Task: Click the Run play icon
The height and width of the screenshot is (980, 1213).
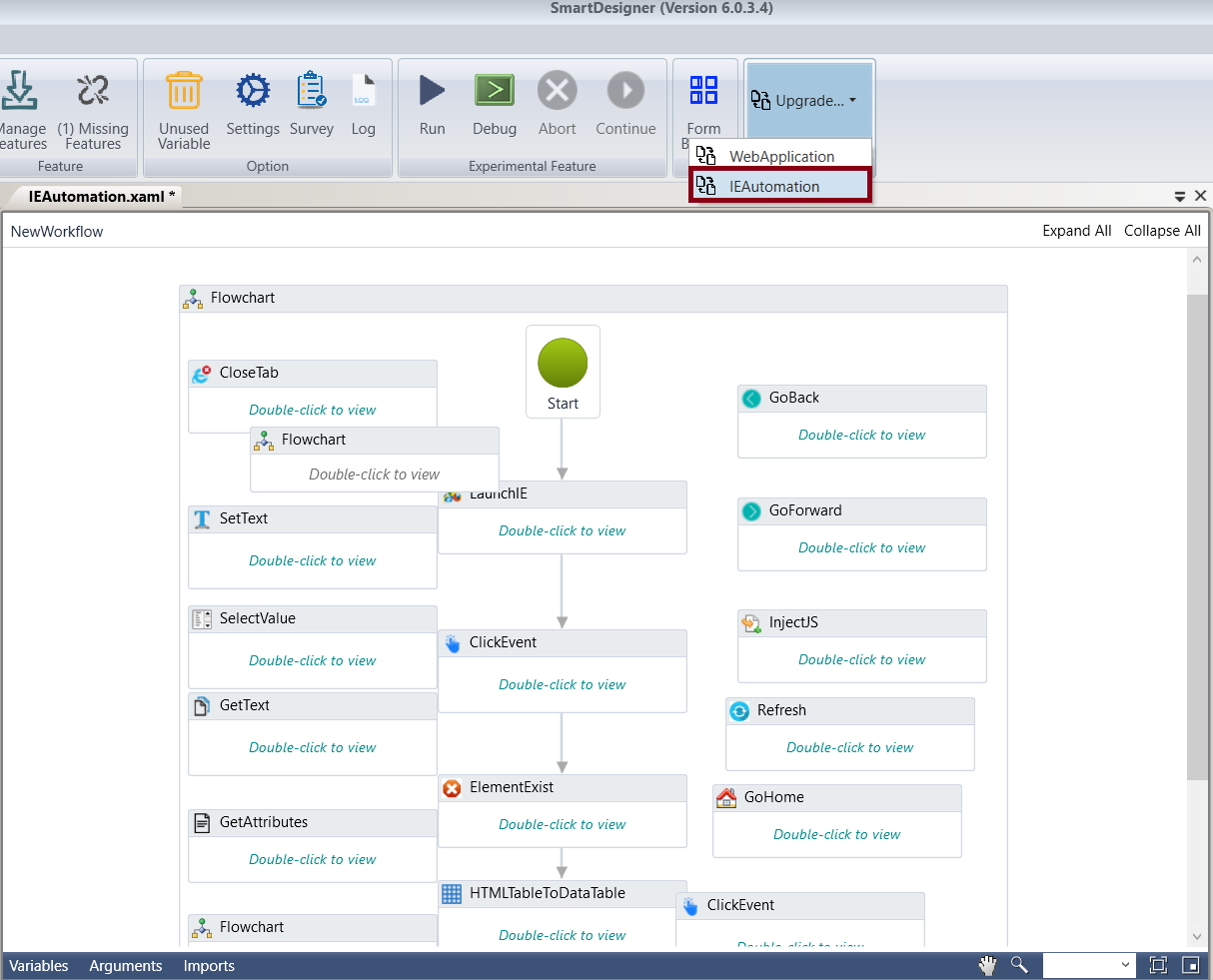Action: pyautogui.click(x=432, y=91)
